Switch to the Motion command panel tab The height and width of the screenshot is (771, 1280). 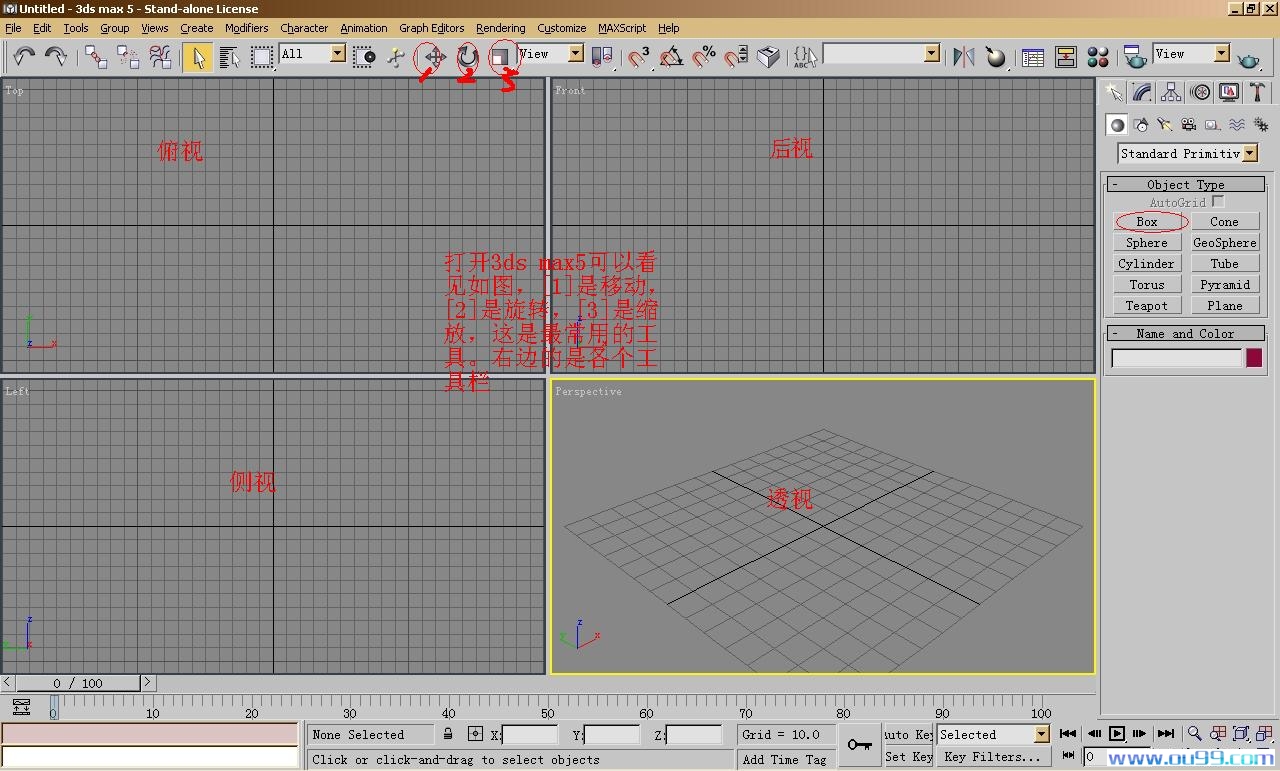point(1200,92)
